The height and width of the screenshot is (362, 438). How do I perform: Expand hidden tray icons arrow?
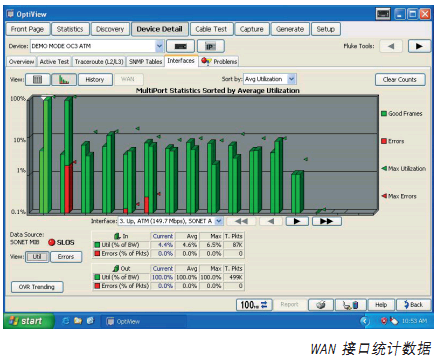point(364,321)
